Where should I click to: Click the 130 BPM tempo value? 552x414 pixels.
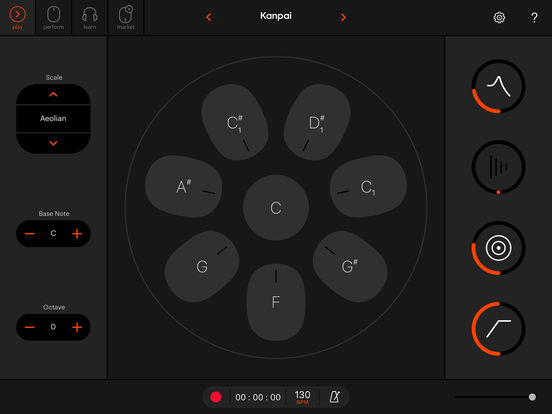pos(302,397)
